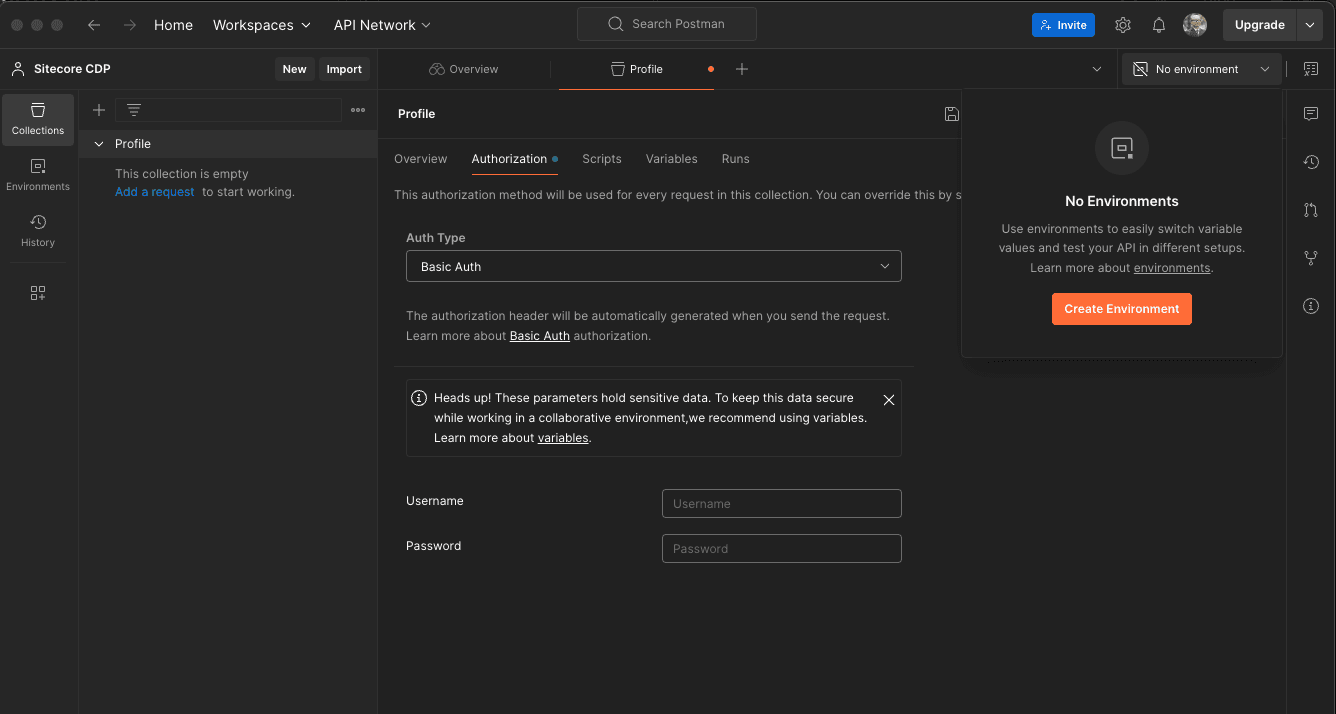Click the Create Environment button
This screenshot has width=1336, height=714.
click(x=1121, y=309)
